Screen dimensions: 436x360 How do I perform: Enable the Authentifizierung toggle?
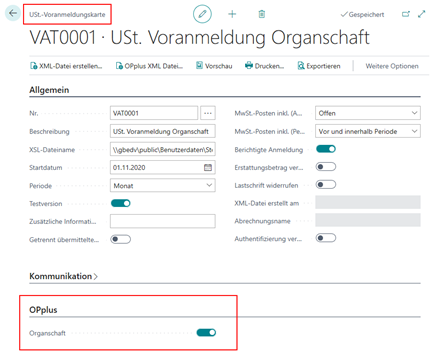(326, 238)
